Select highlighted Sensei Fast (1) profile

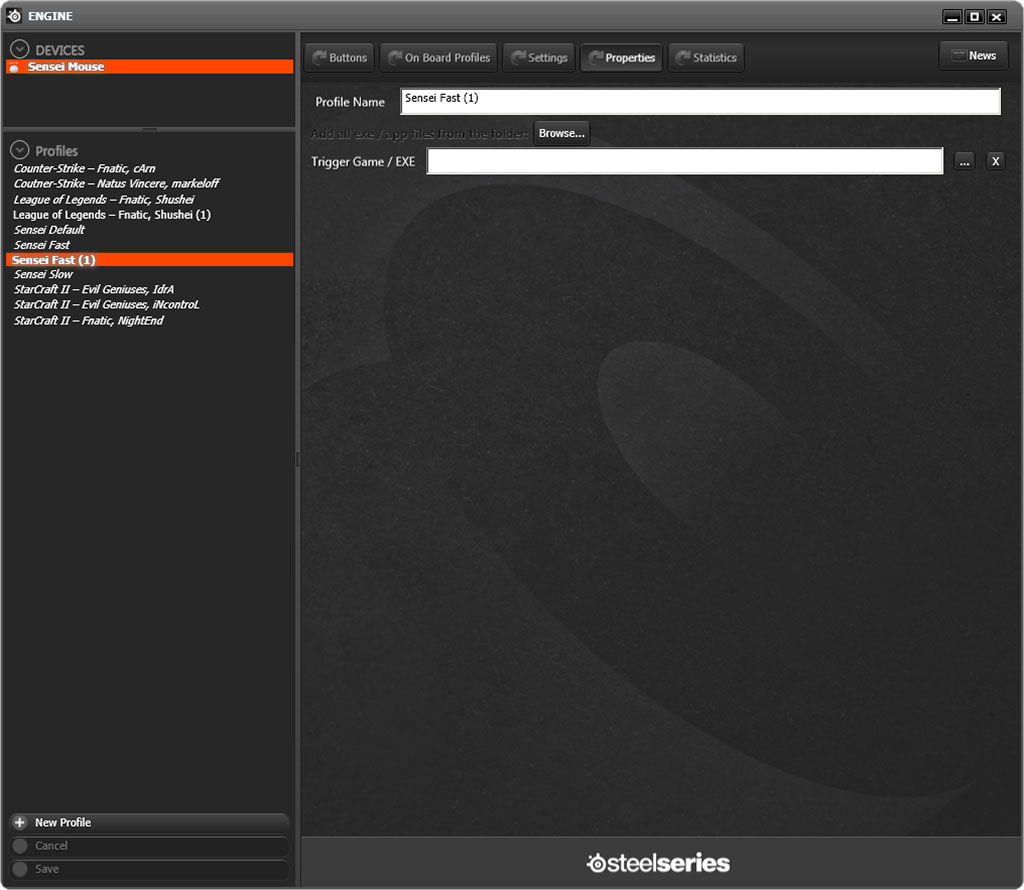click(150, 260)
